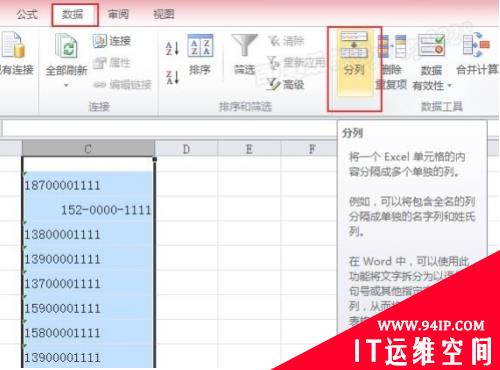Click the Filter (筛选) funnel icon
Viewport: 500px width, 370px height.
[x=245, y=45]
